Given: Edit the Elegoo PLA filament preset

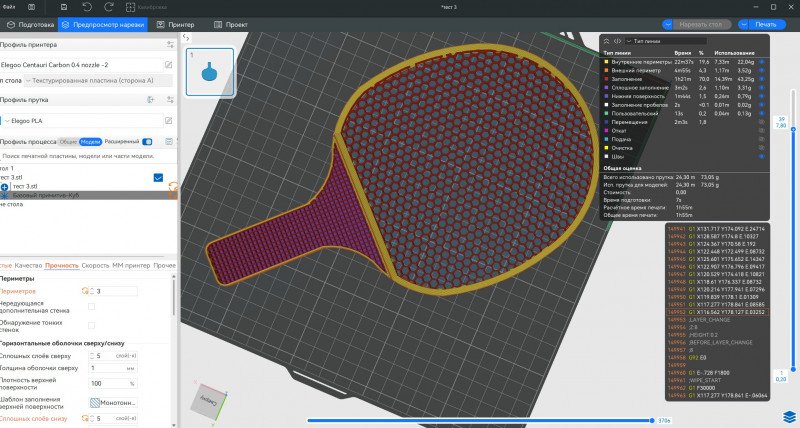Looking at the screenshot, I should pos(168,120).
